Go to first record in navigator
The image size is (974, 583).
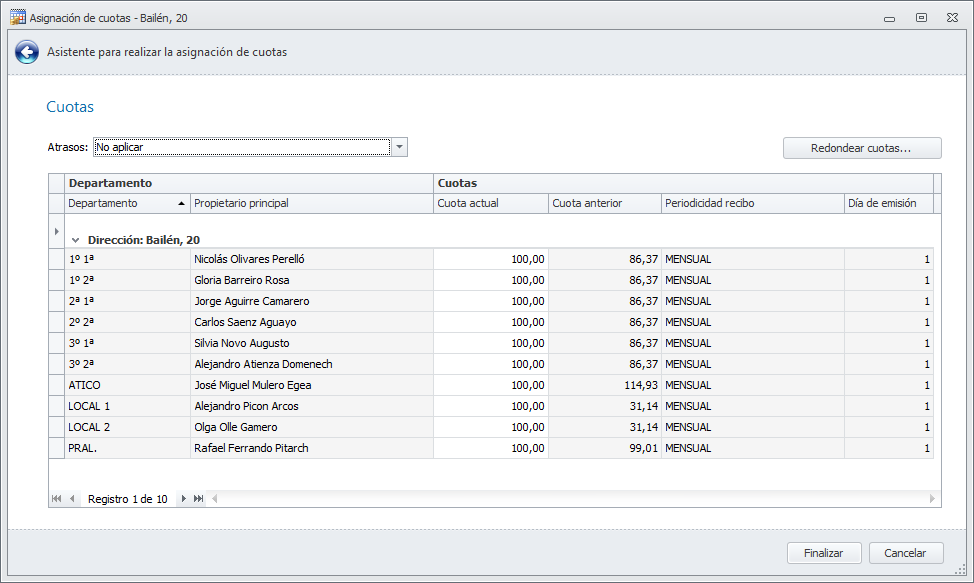[56, 499]
